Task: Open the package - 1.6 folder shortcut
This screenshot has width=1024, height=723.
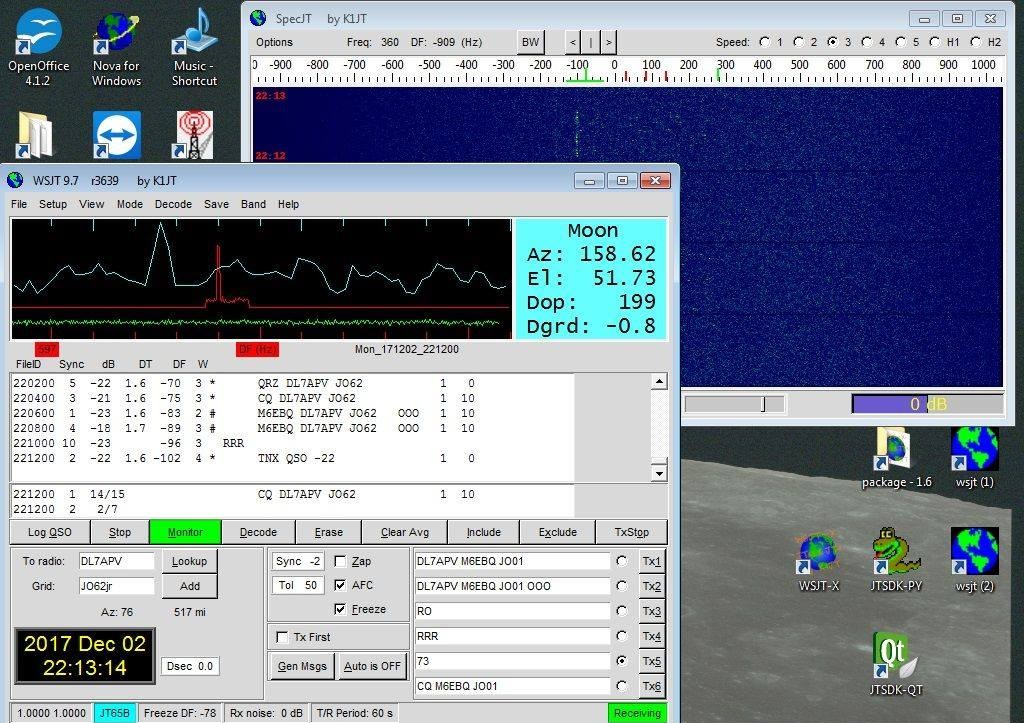Action: coord(896,458)
